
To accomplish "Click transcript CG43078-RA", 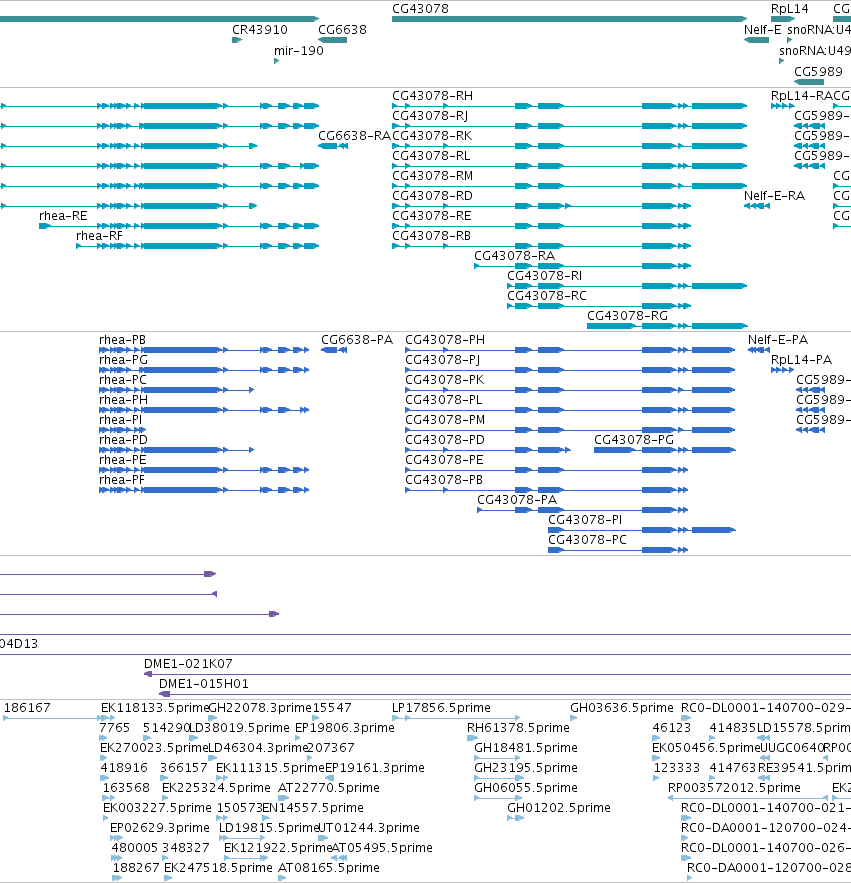I will (582, 266).
